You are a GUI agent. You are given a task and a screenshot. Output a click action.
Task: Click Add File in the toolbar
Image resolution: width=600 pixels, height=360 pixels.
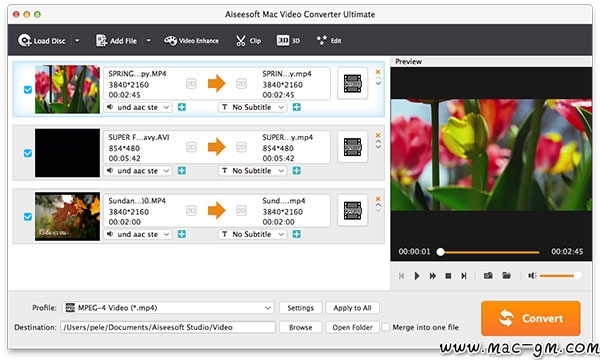click(x=116, y=41)
